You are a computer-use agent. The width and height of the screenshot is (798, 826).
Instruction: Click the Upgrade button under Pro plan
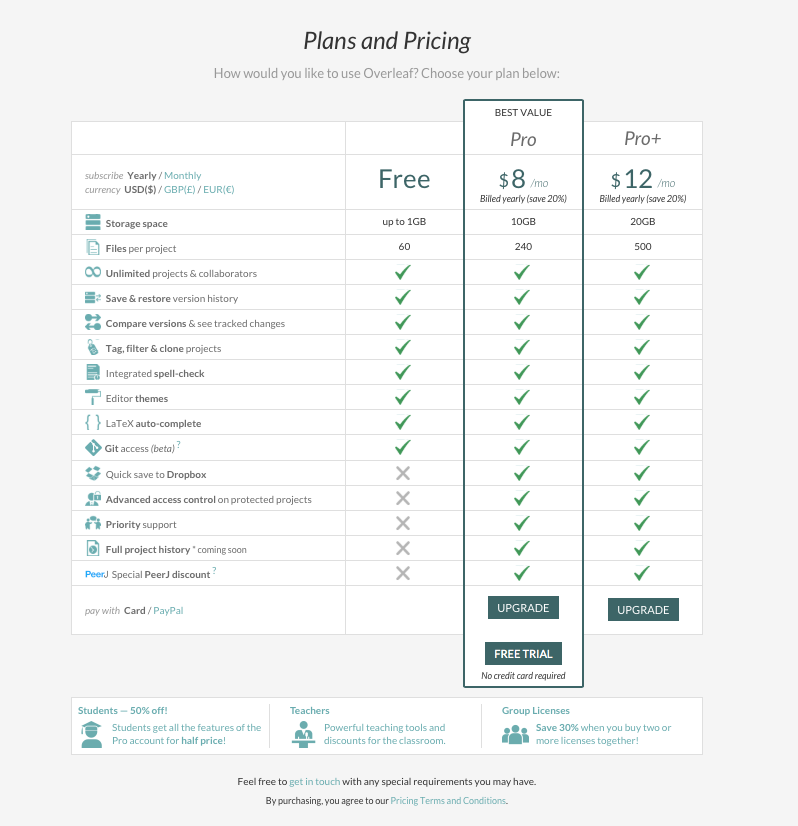(x=523, y=608)
